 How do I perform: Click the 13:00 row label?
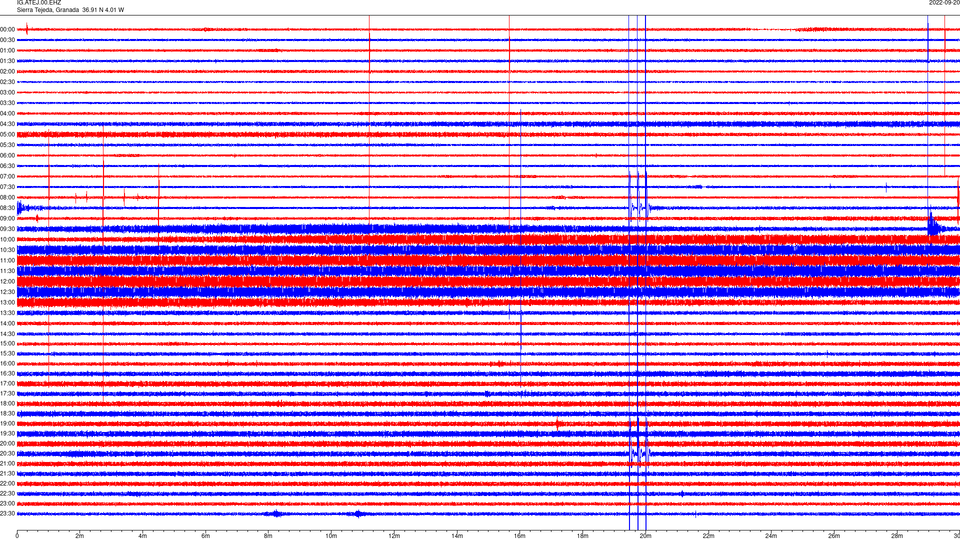pos(7,302)
